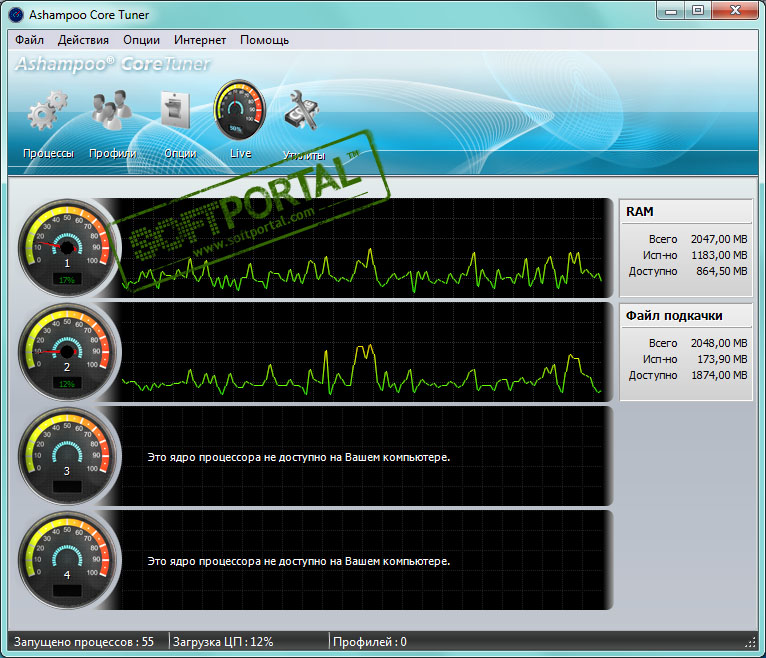The height and width of the screenshot is (658, 766).
Task: Click RAM available value 864,50 MB
Action: click(x=722, y=271)
